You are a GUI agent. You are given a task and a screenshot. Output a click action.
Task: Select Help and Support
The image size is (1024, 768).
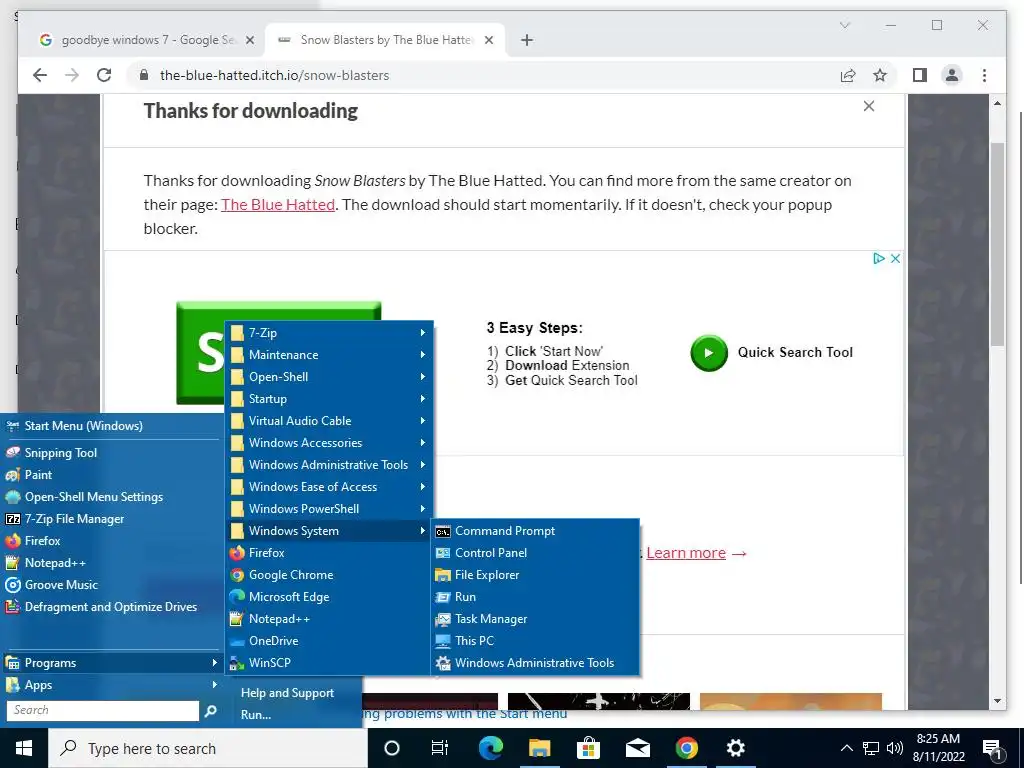coord(287,693)
